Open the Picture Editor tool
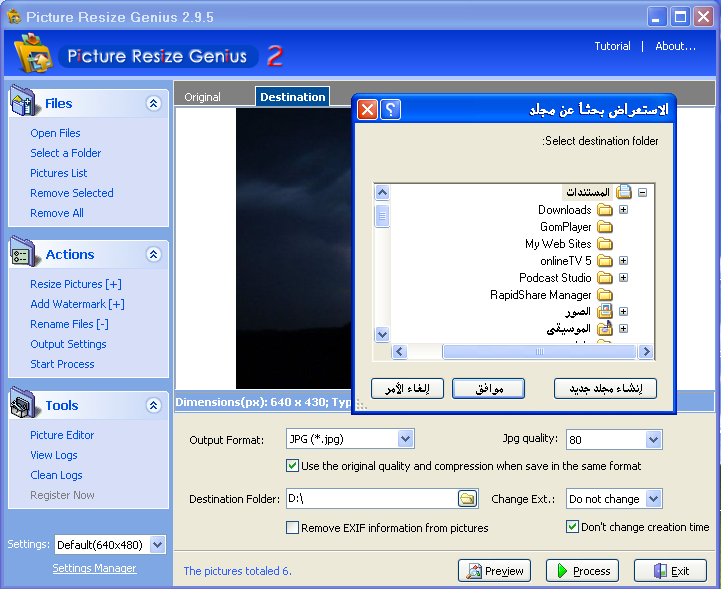Image resolution: width=721 pixels, height=589 pixels. [x=62, y=435]
